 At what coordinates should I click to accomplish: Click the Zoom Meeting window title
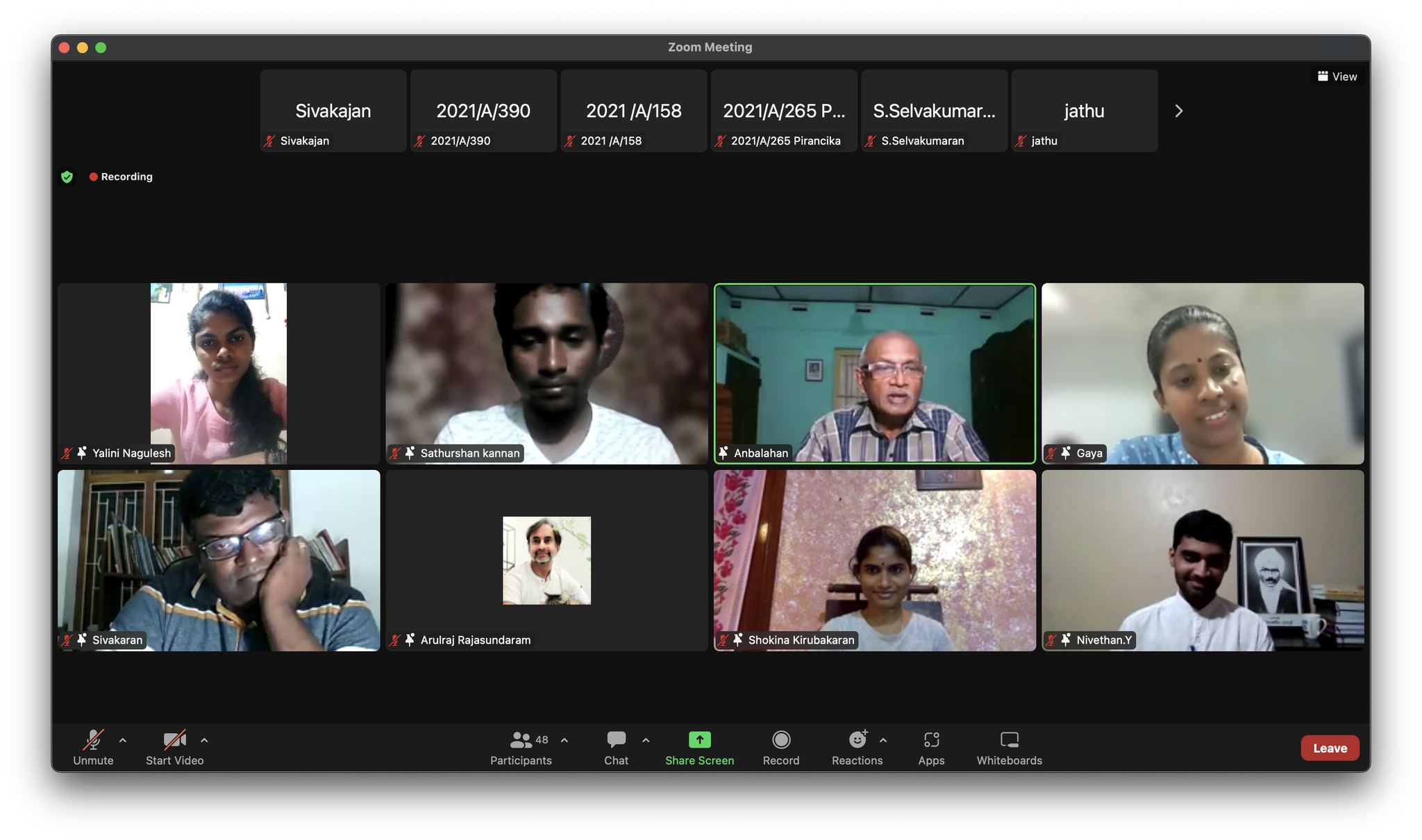[710, 47]
